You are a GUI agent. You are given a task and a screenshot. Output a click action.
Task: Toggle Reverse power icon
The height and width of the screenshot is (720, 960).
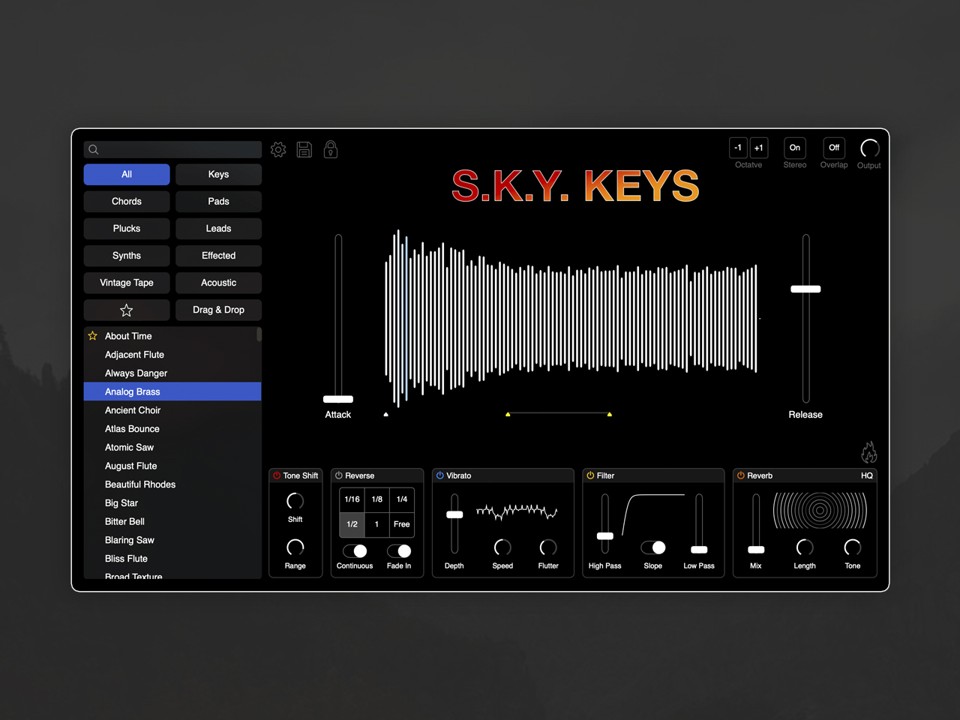coord(339,475)
